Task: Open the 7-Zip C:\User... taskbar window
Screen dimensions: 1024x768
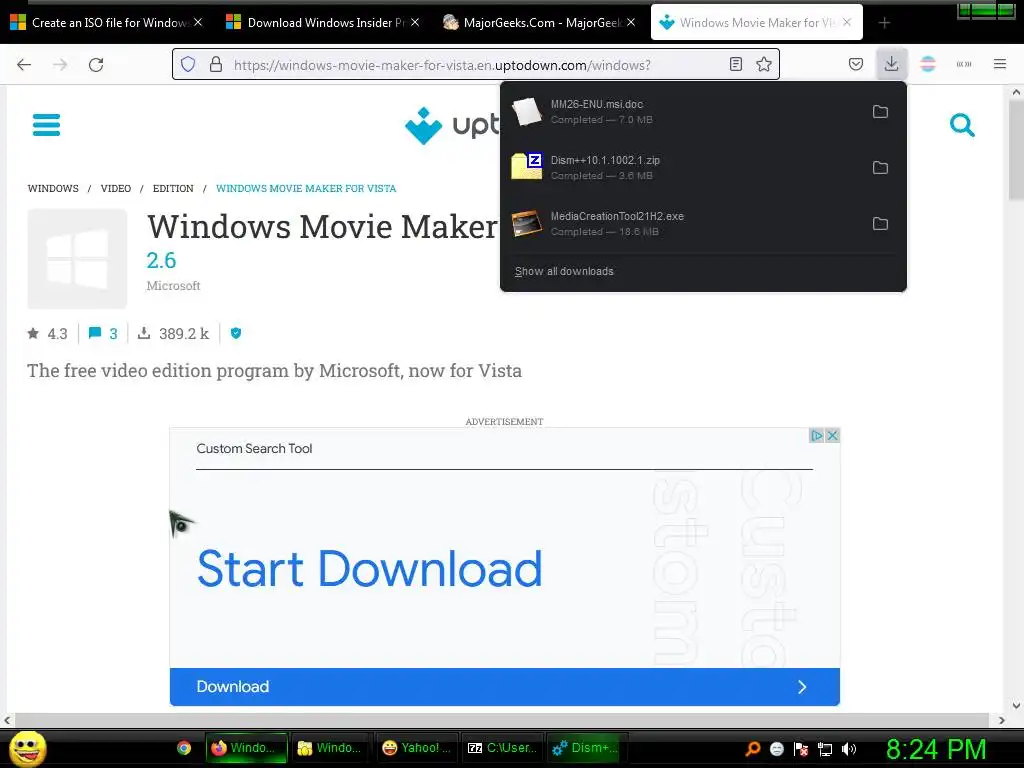Action: click(x=502, y=748)
